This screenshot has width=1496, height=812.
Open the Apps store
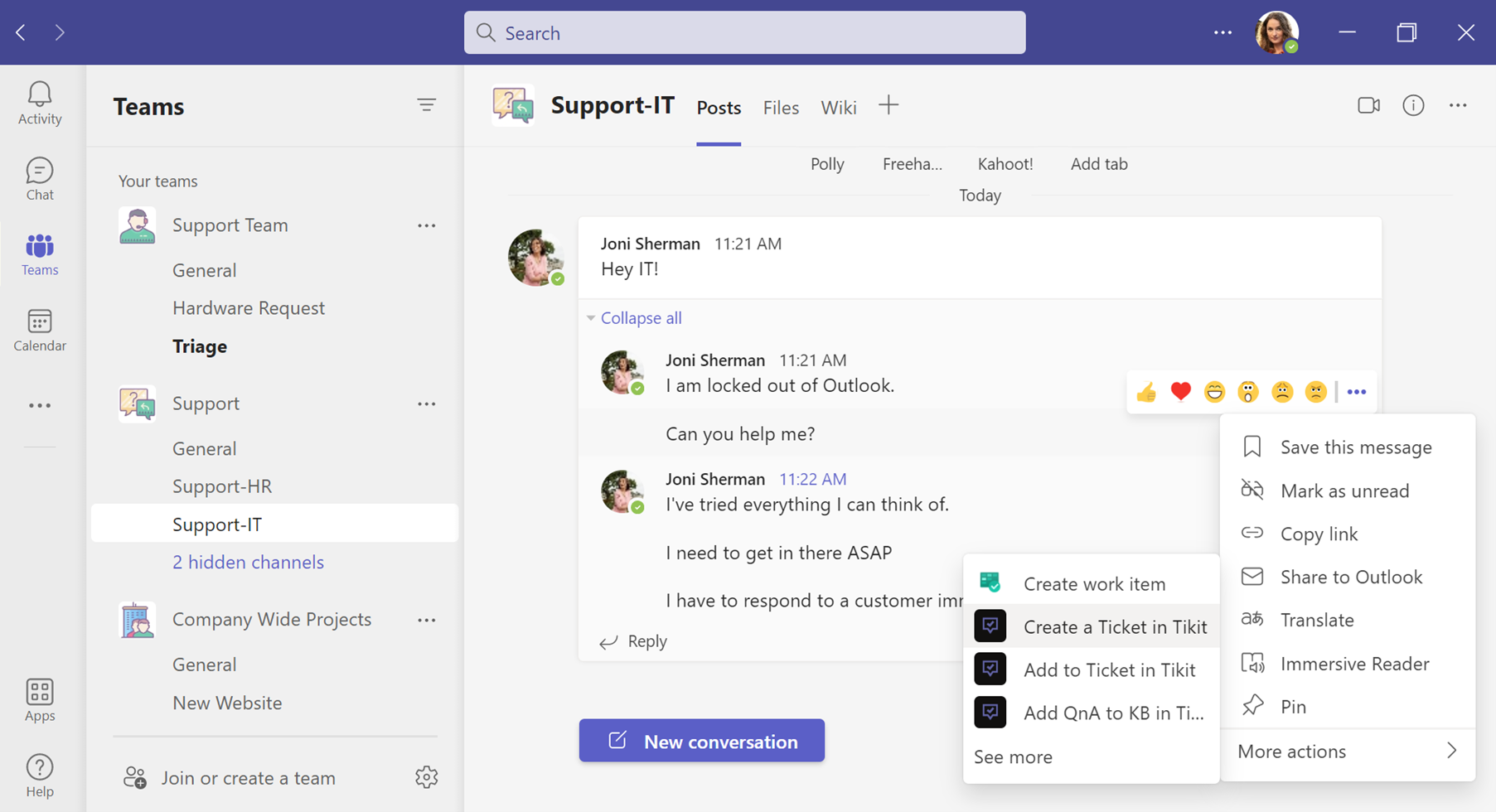(40, 700)
